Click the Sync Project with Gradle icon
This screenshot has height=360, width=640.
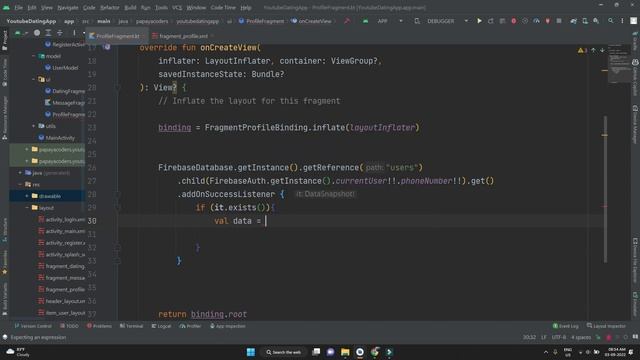(573, 21)
